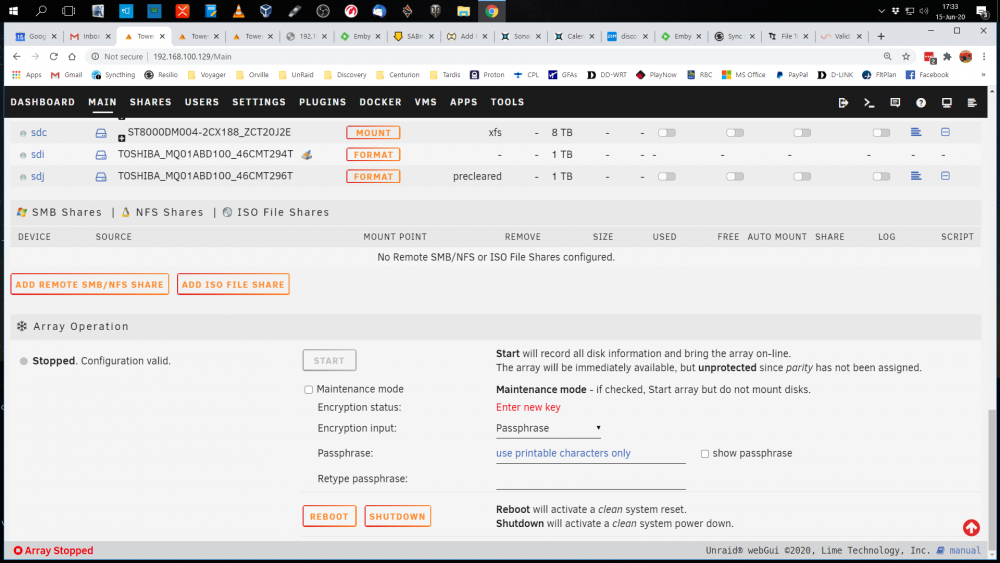Open the log icon in the sdj row

[916, 176]
